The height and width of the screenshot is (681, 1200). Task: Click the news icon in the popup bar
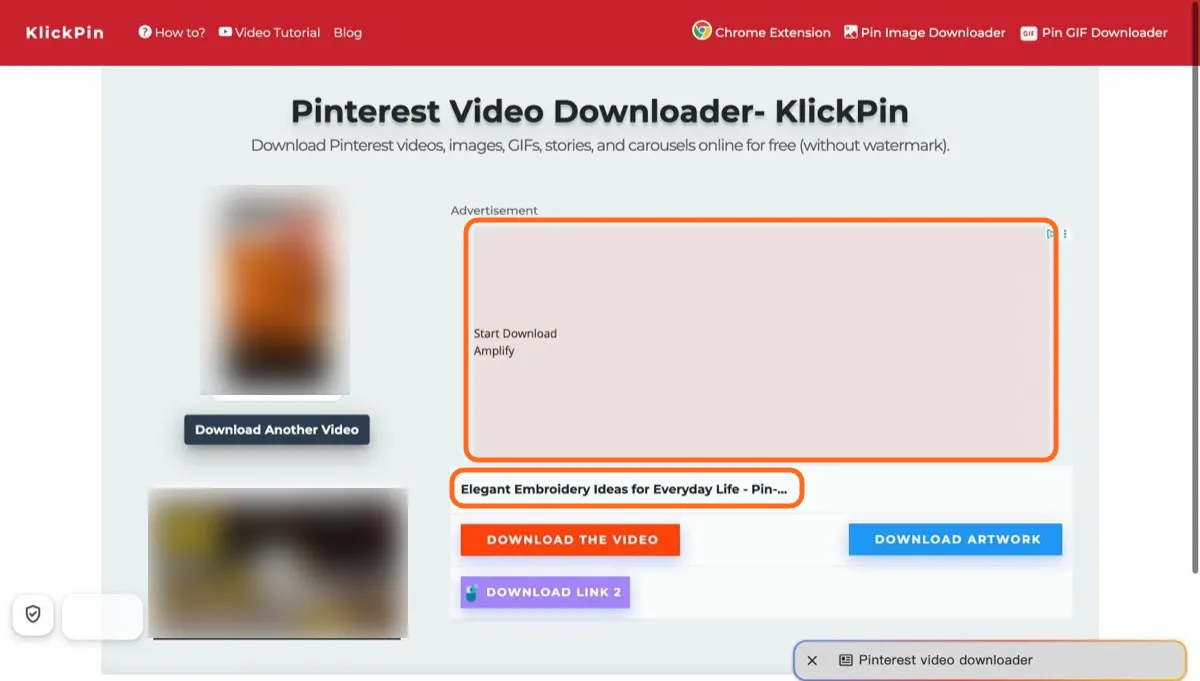846,660
